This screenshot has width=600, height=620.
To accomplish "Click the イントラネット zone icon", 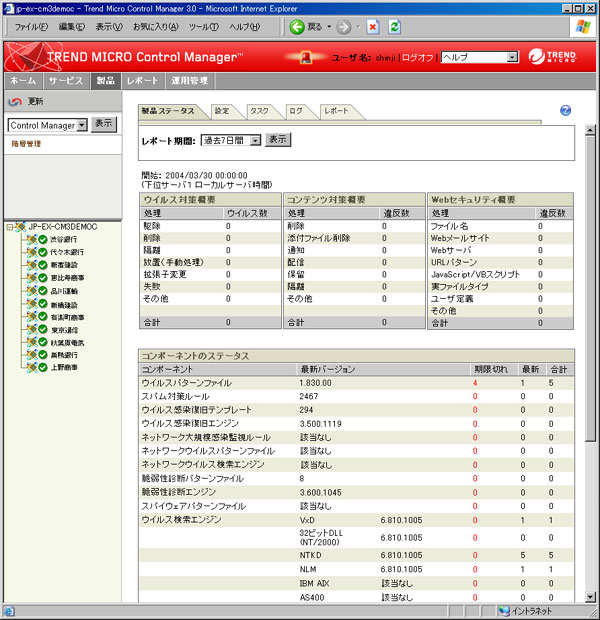I will coord(504,611).
